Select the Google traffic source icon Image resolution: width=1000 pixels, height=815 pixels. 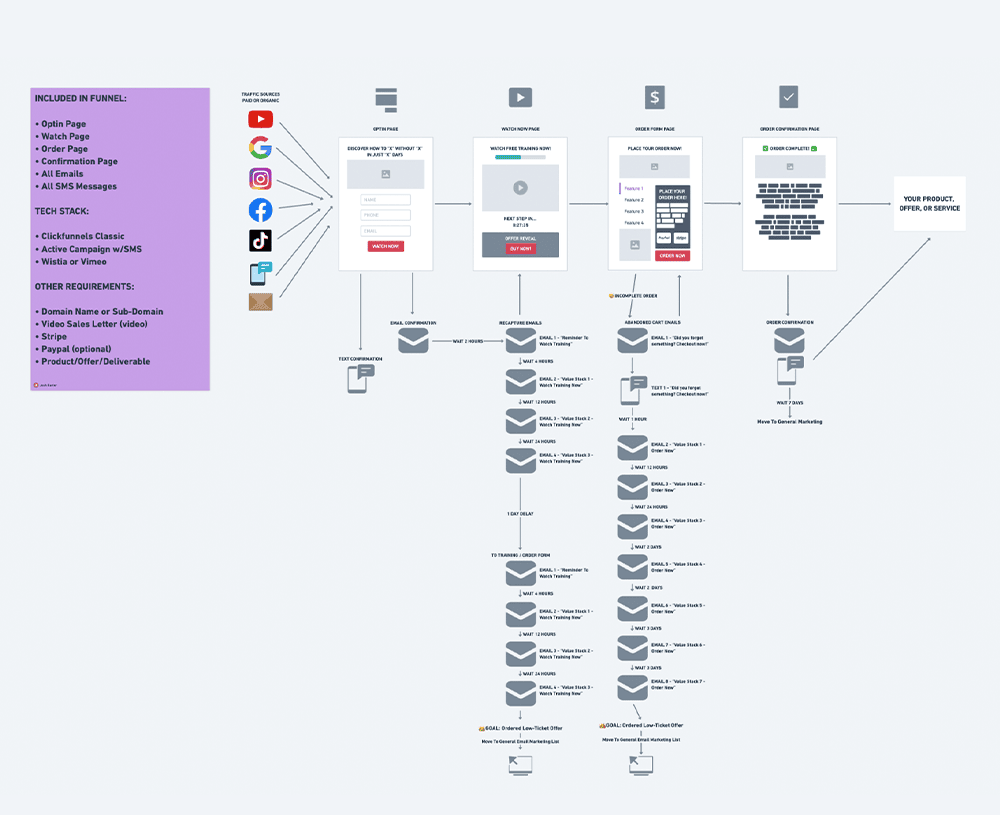(x=260, y=149)
